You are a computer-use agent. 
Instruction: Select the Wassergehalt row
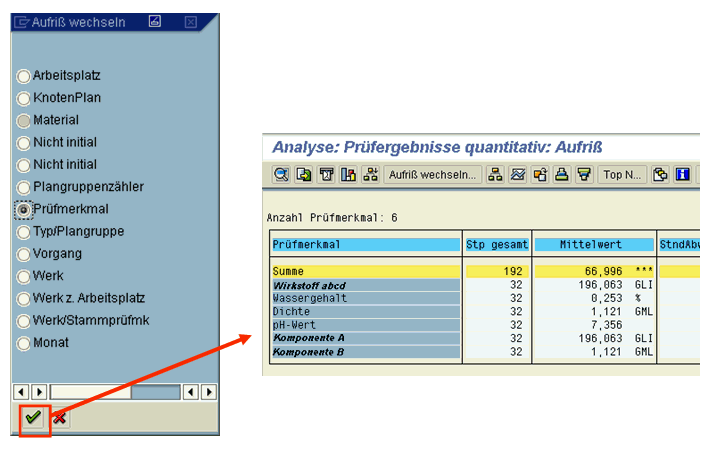(366, 298)
